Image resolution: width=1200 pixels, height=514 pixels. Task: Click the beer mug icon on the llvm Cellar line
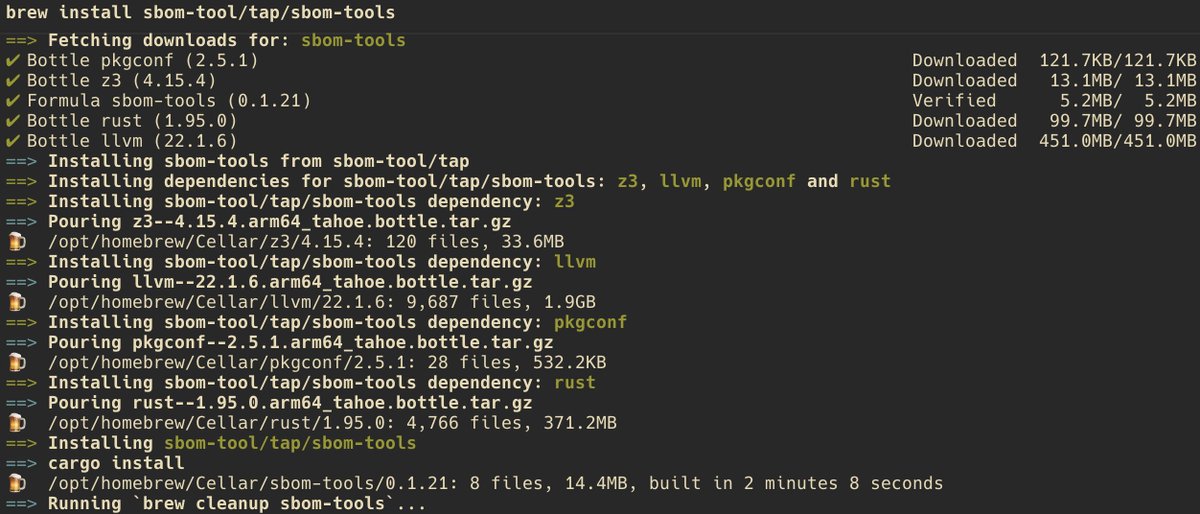pos(15,302)
